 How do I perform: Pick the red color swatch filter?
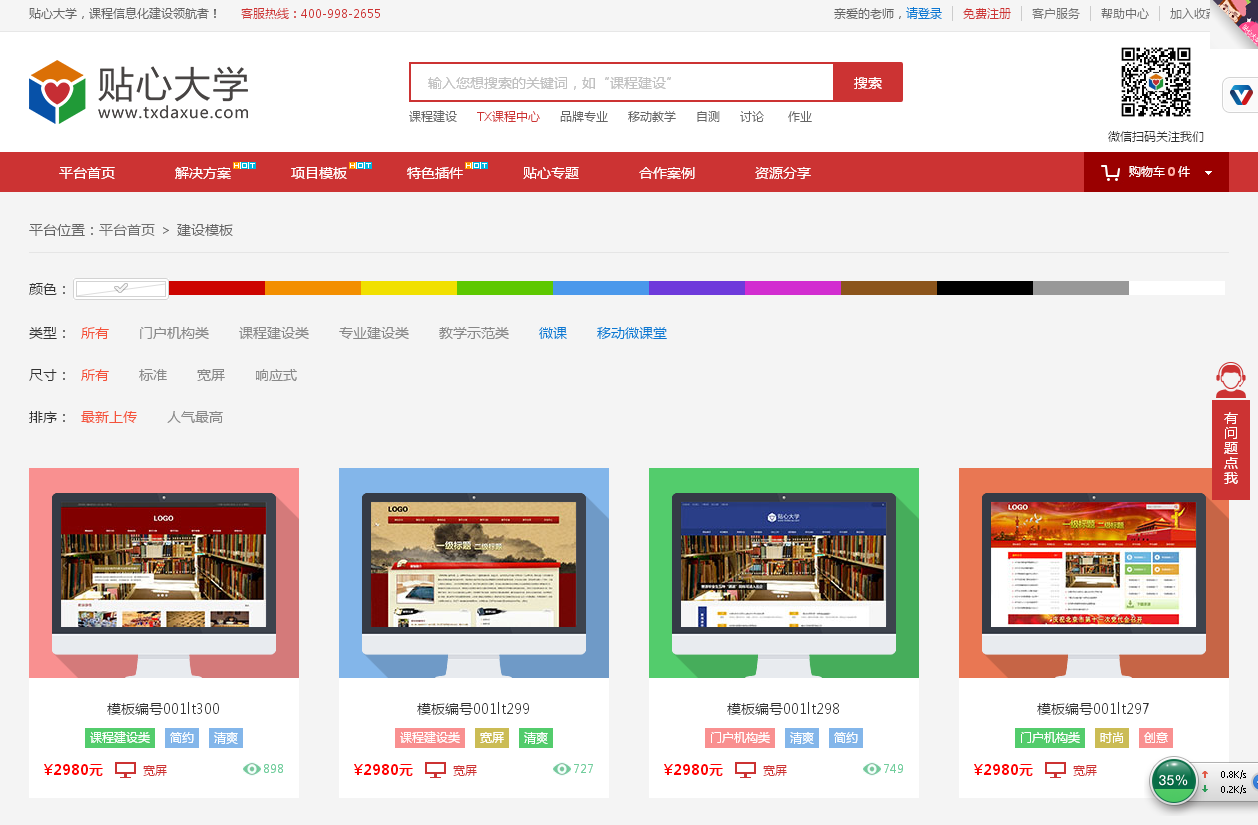click(x=216, y=288)
